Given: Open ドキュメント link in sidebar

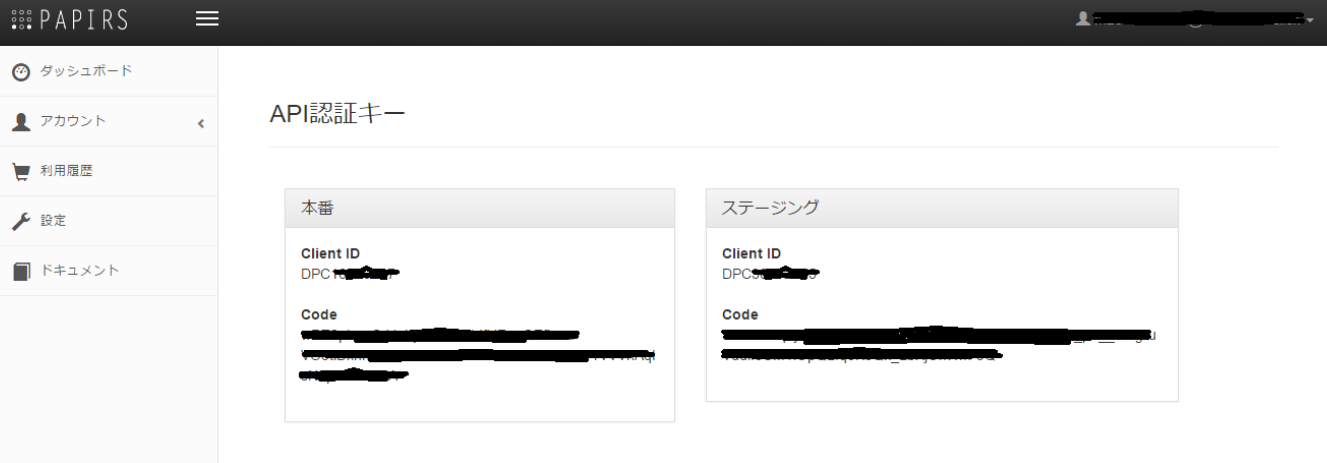Looking at the screenshot, I should click(80, 270).
